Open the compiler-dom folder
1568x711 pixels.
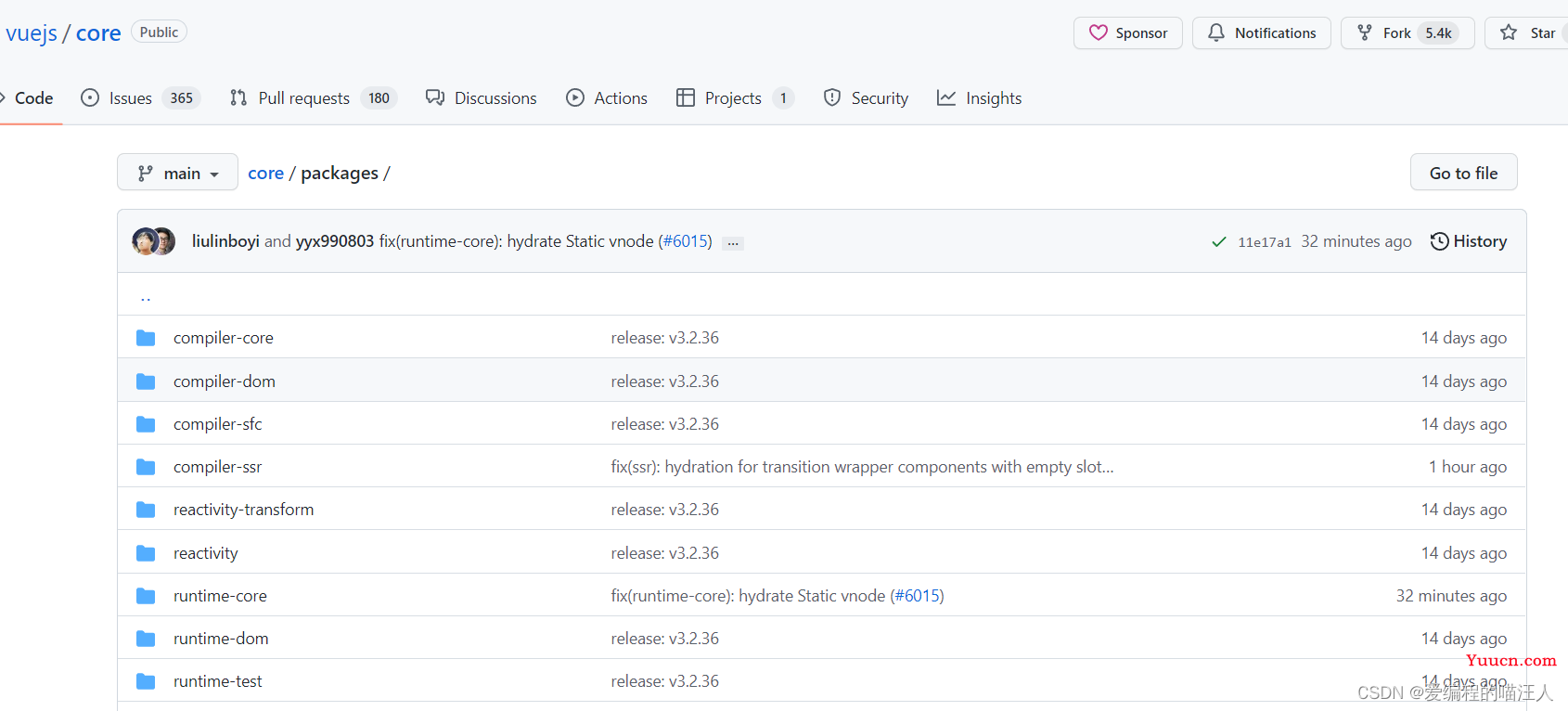click(225, 381)
